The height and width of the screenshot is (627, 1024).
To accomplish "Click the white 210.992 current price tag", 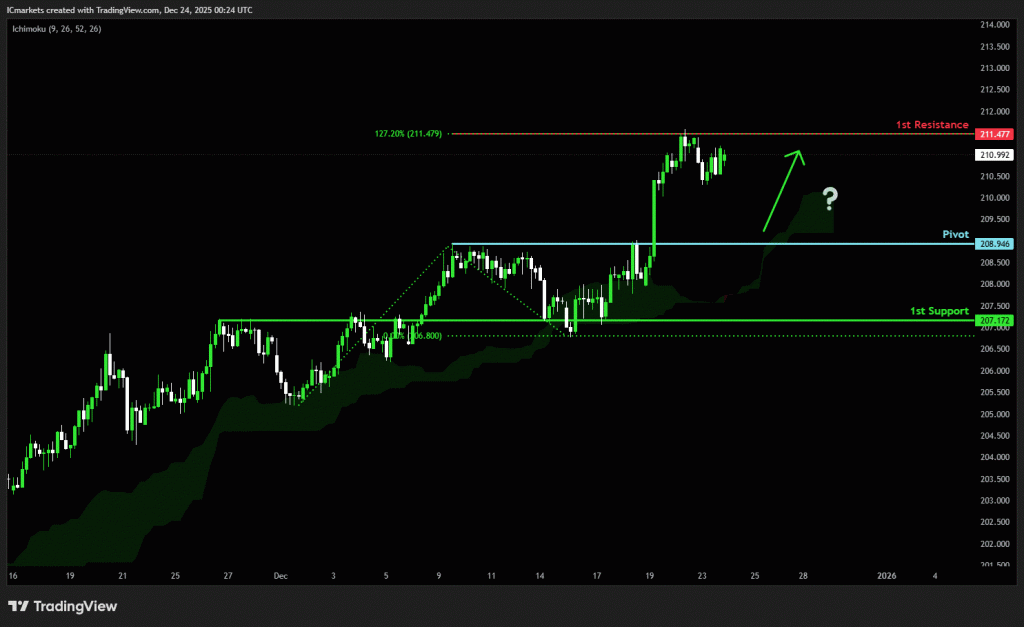I will coord(995,155).
